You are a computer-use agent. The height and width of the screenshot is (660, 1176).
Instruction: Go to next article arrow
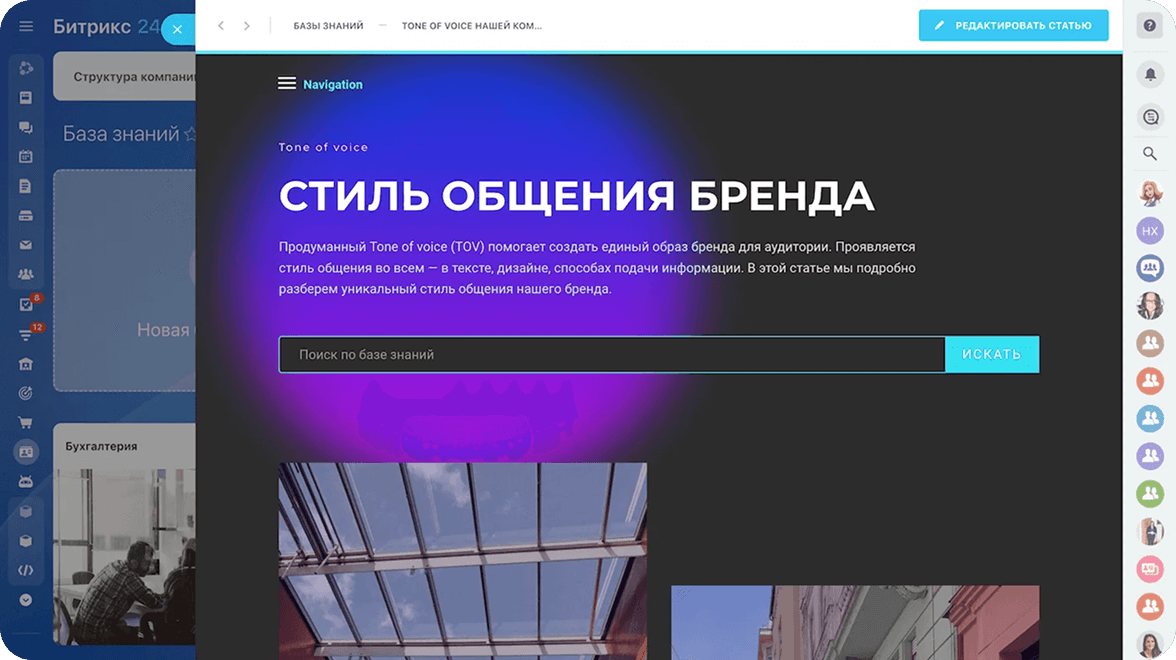(x=247, y=26)
